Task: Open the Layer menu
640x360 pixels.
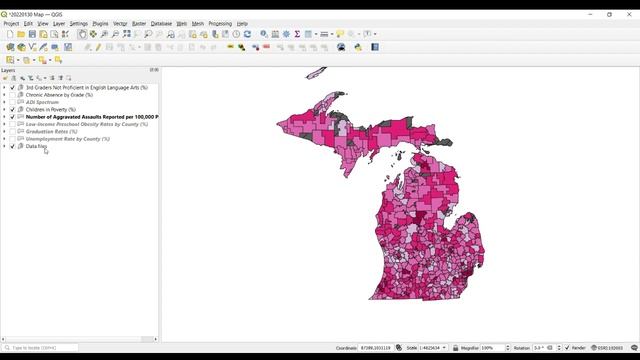Action: click(59, 24)
